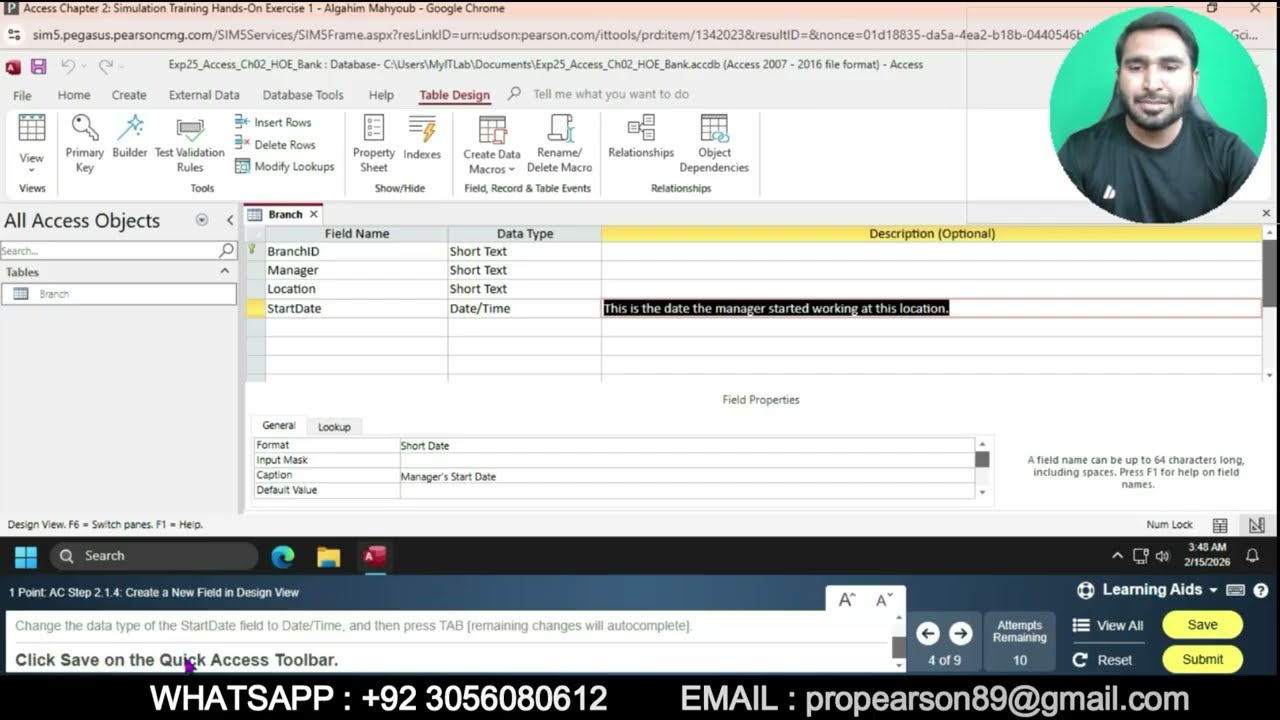1280x720 pixels.
Task: Click the Undo arrow in Quick Access Toolbar
Action: tap(67, 66)
